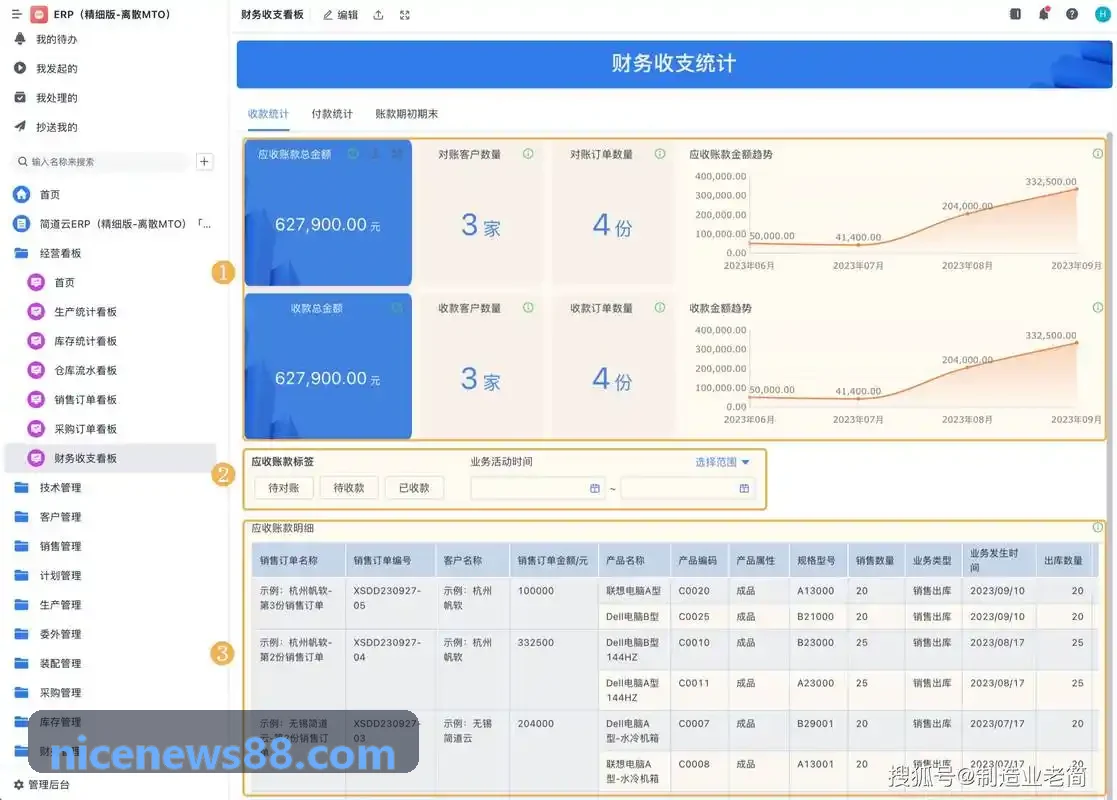Image resolution: width=1117 pixels, height=800 pixels.
Task: Open the book/docs icon at top right
Action: (1015, 14)
